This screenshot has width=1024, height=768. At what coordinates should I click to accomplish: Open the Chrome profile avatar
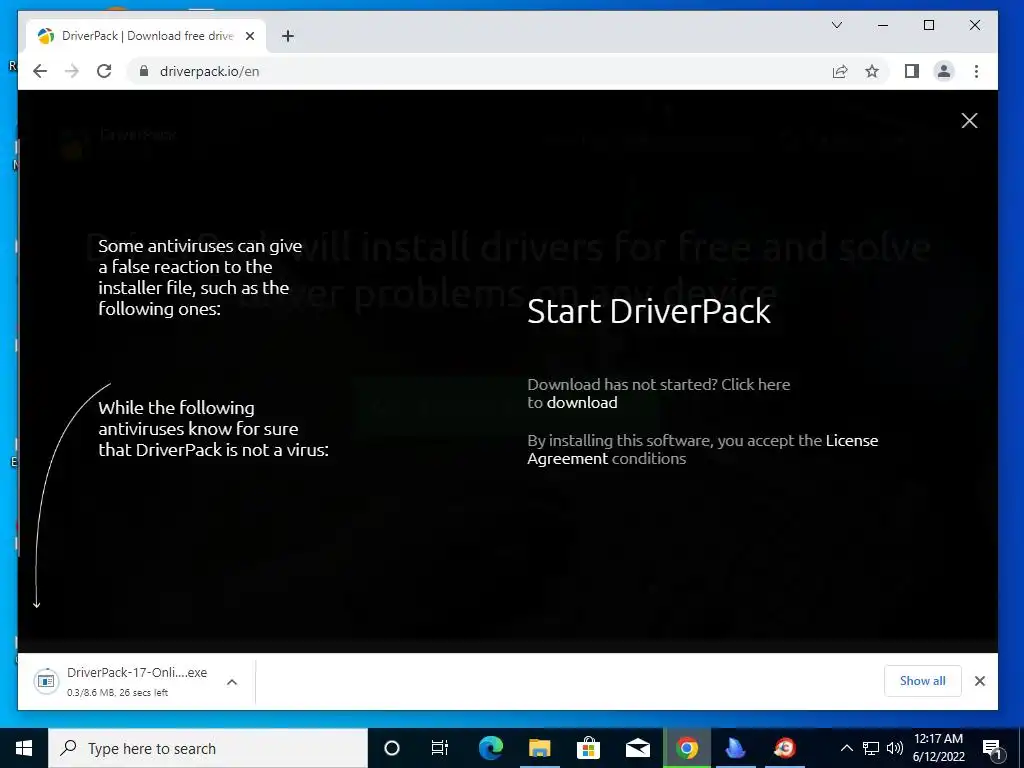tap(944, 71)
